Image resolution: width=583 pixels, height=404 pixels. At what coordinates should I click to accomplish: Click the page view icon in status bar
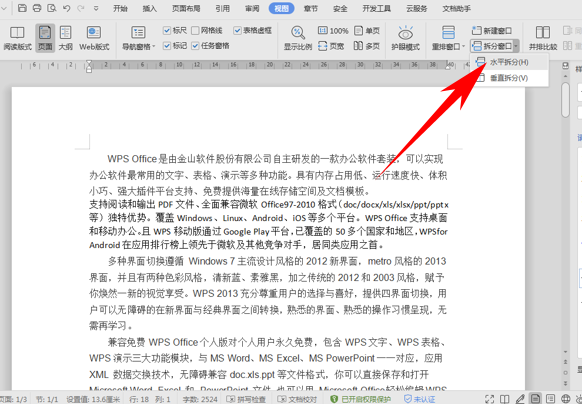(535, 399)
